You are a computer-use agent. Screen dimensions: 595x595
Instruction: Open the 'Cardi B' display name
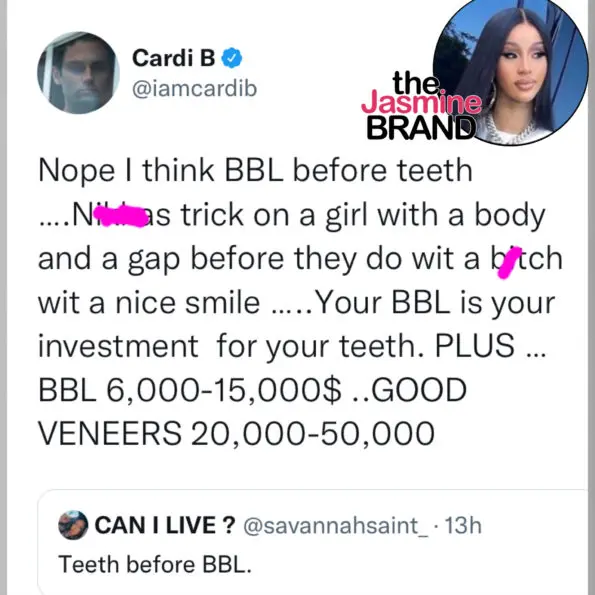click(173, 58)
